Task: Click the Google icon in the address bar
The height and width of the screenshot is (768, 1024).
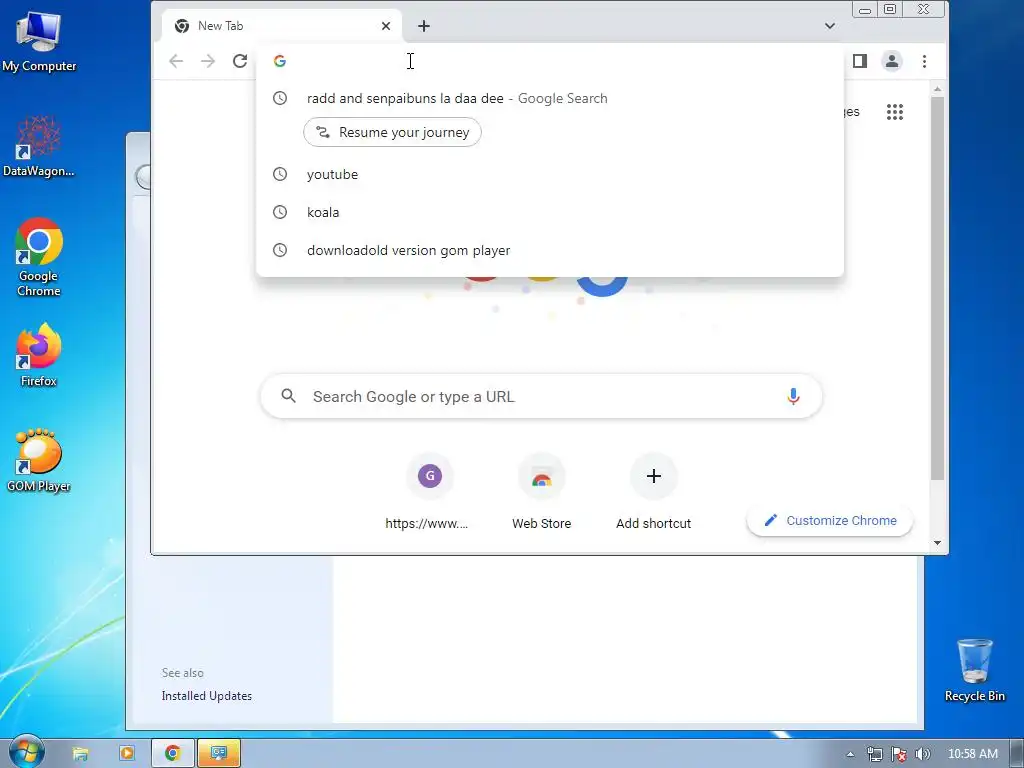Action: (280, 61)
